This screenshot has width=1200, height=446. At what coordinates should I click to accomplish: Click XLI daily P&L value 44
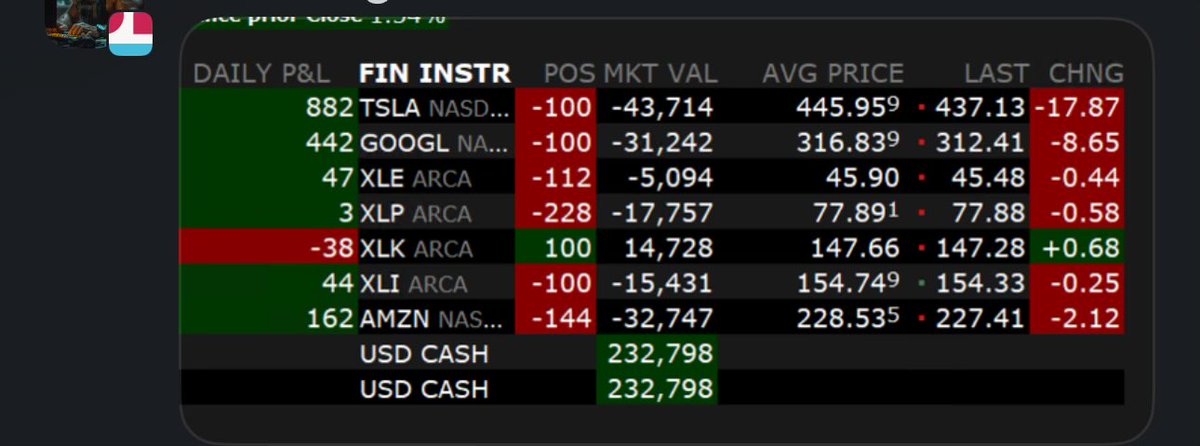[x=340, y=282]
